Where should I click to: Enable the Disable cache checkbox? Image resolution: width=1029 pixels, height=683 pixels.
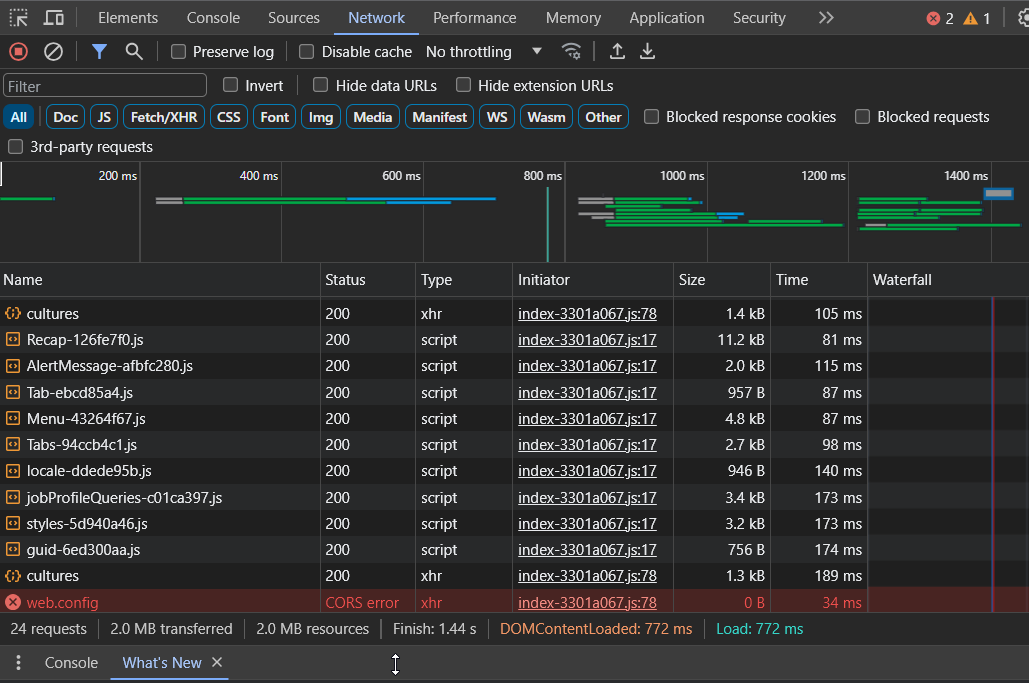point(306,51)
